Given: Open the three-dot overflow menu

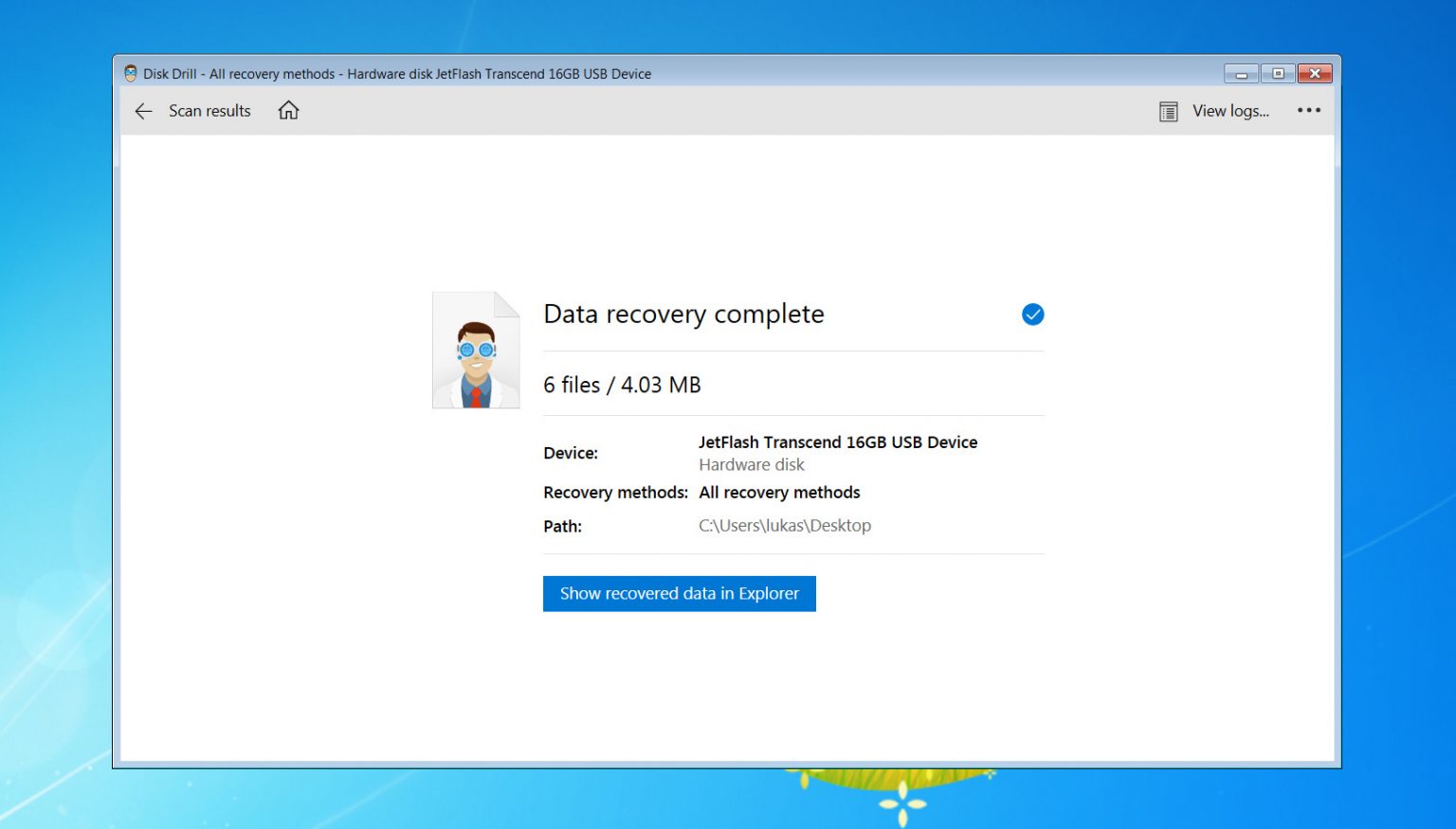Looking at the screenshot, I should click(x=1308, y=111).
